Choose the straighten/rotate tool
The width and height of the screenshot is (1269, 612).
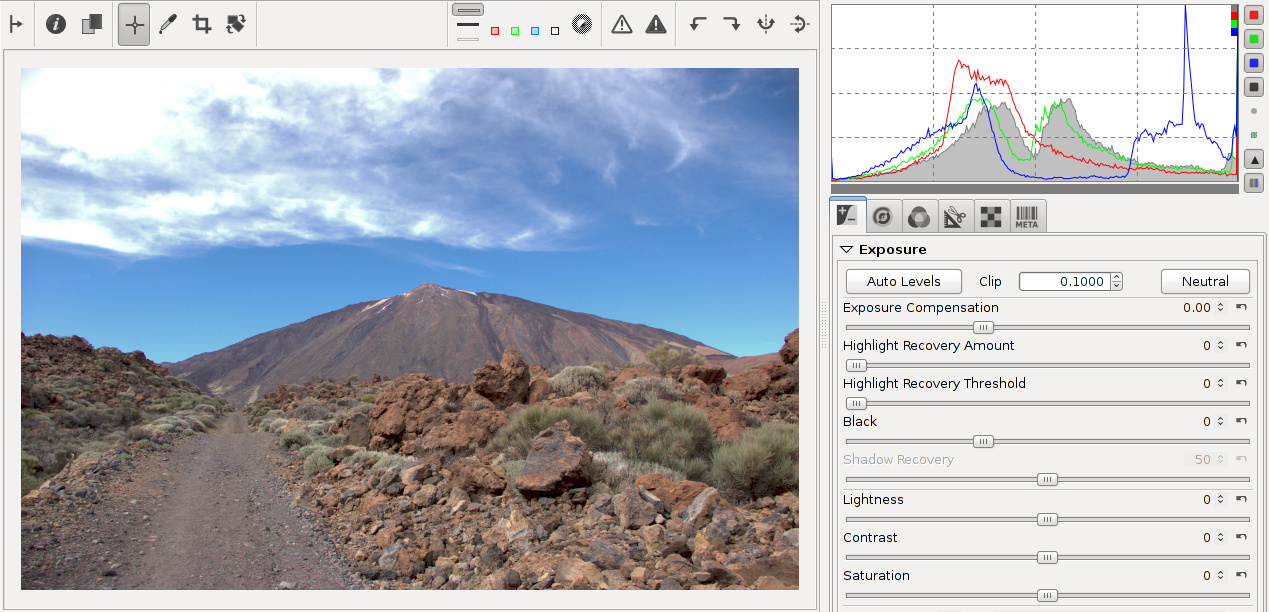(236, 24)
